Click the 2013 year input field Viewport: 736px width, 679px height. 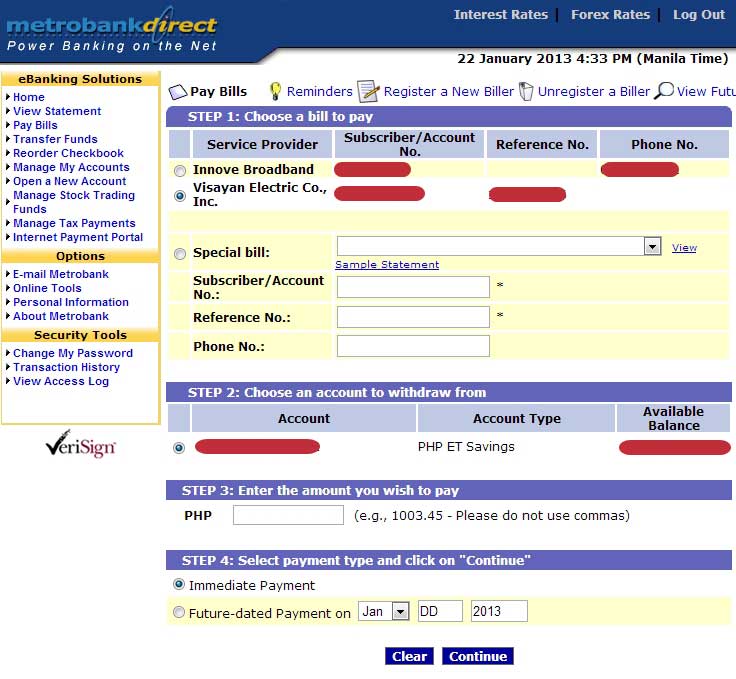pos(499,611)
